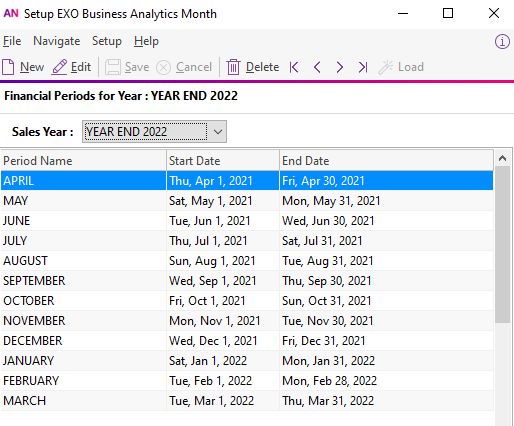Image resolution: width=514 pixels, height=426 pixels.
Task: Click the scrollbar up arrow
Action: click(502, 158)
